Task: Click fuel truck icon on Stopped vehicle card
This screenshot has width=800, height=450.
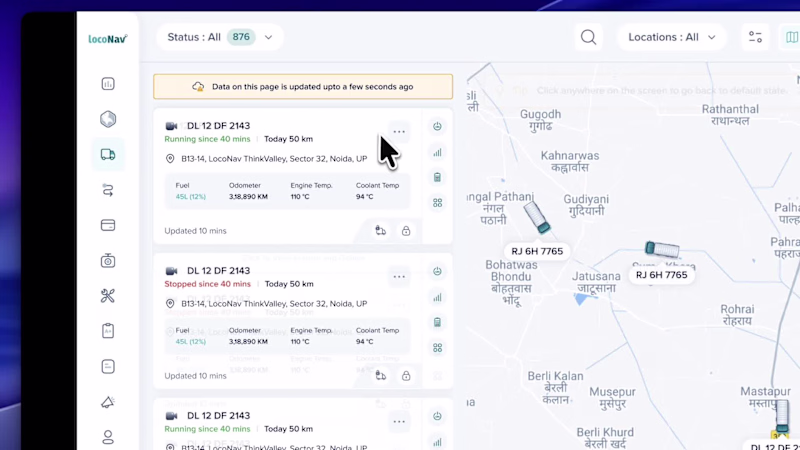Action: pyautogui.click(x=381, y=376)
